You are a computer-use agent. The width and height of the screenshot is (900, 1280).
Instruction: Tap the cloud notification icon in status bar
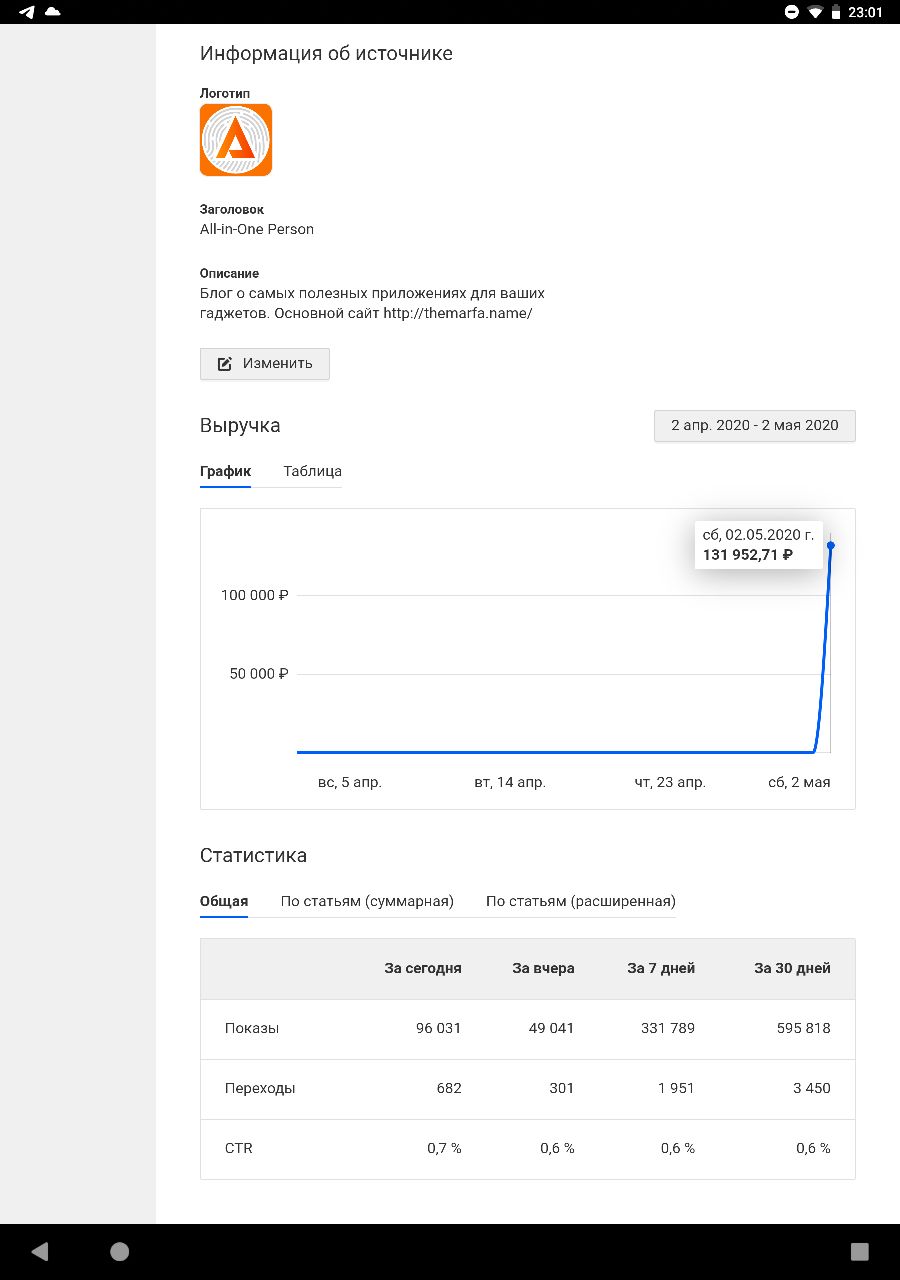[52, 12]
